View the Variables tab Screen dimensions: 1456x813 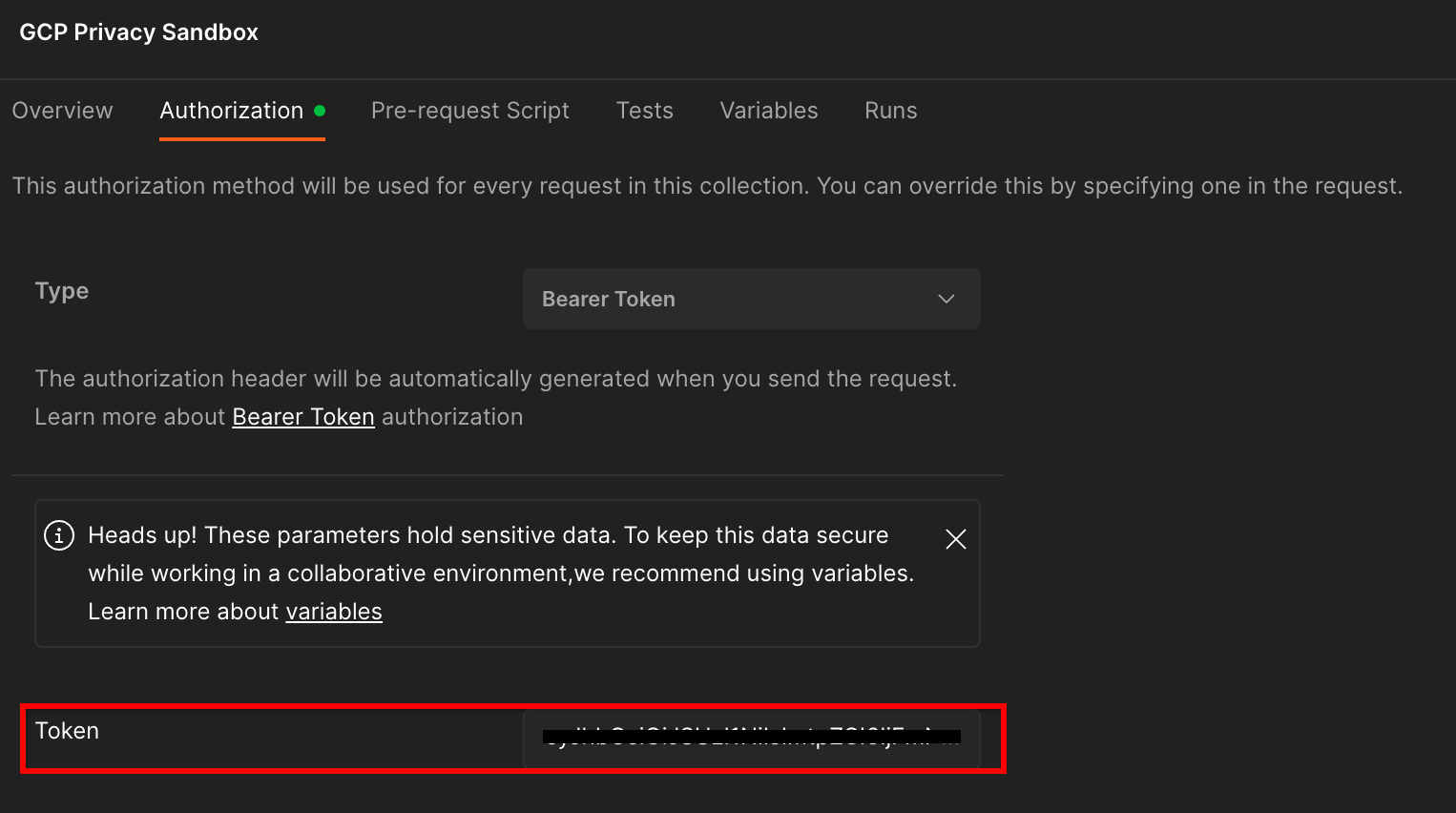coord(768,111)
